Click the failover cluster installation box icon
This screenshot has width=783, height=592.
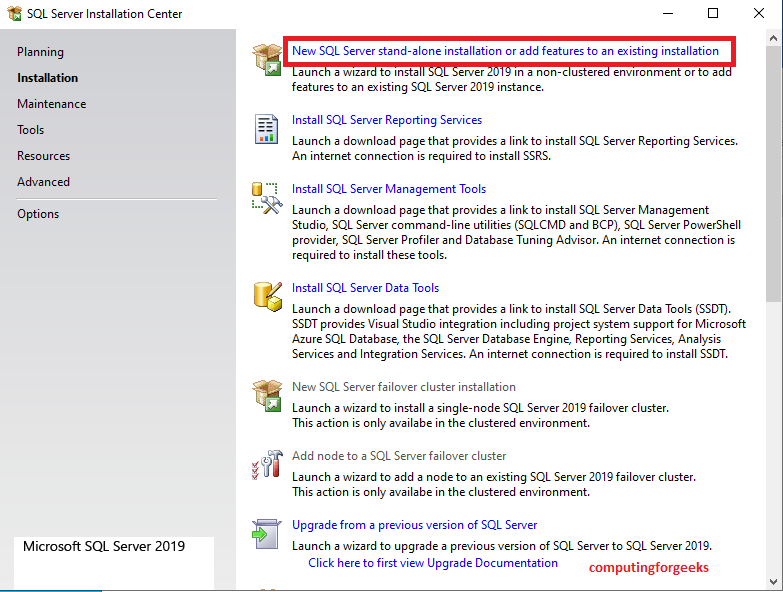(x=268, y=395)
